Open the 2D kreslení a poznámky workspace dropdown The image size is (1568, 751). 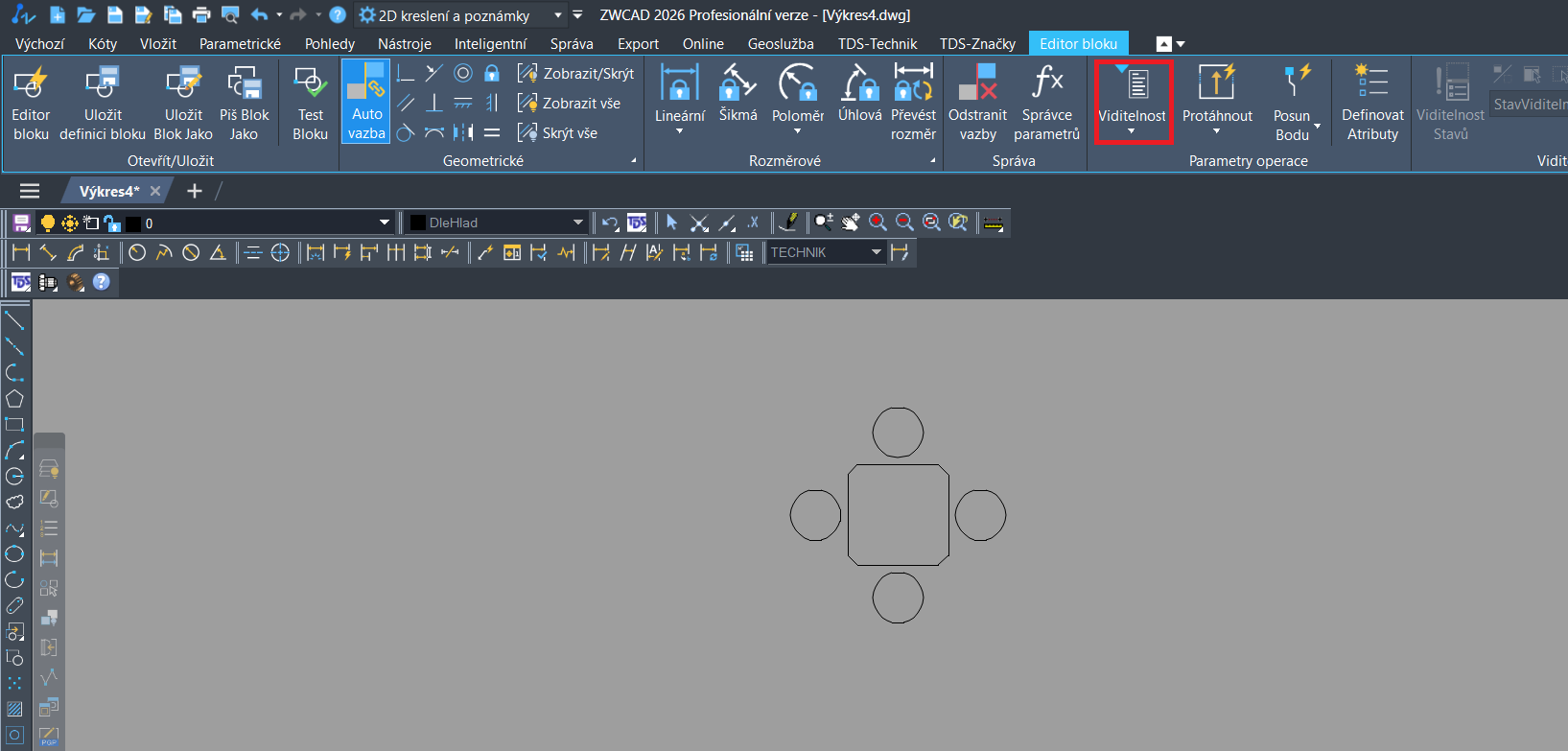coord(557,15)
